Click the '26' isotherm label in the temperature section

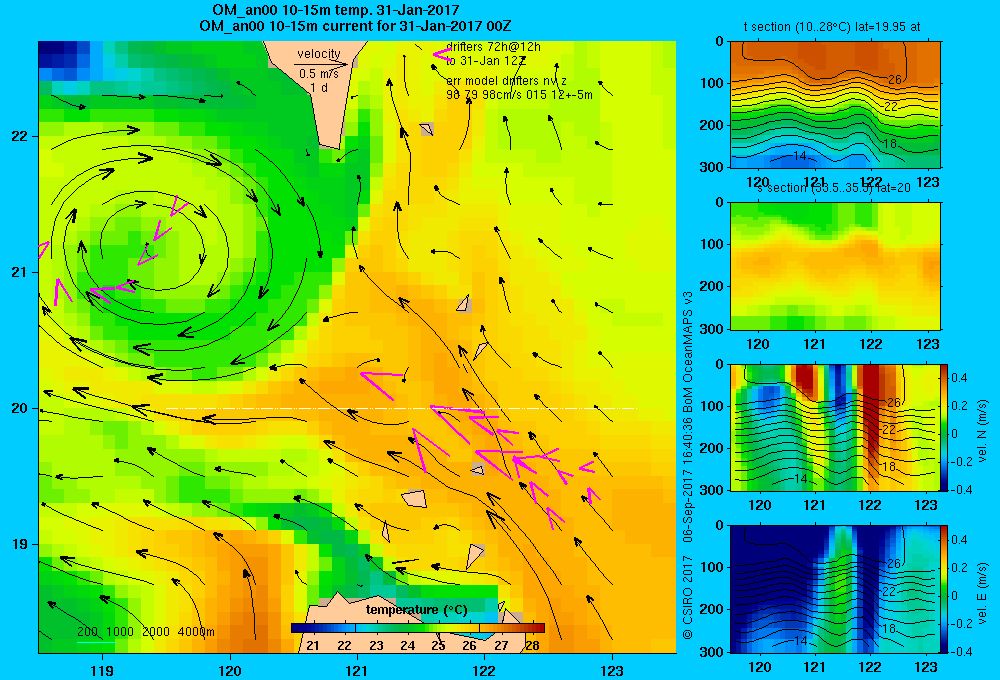[x=894, y=80]
